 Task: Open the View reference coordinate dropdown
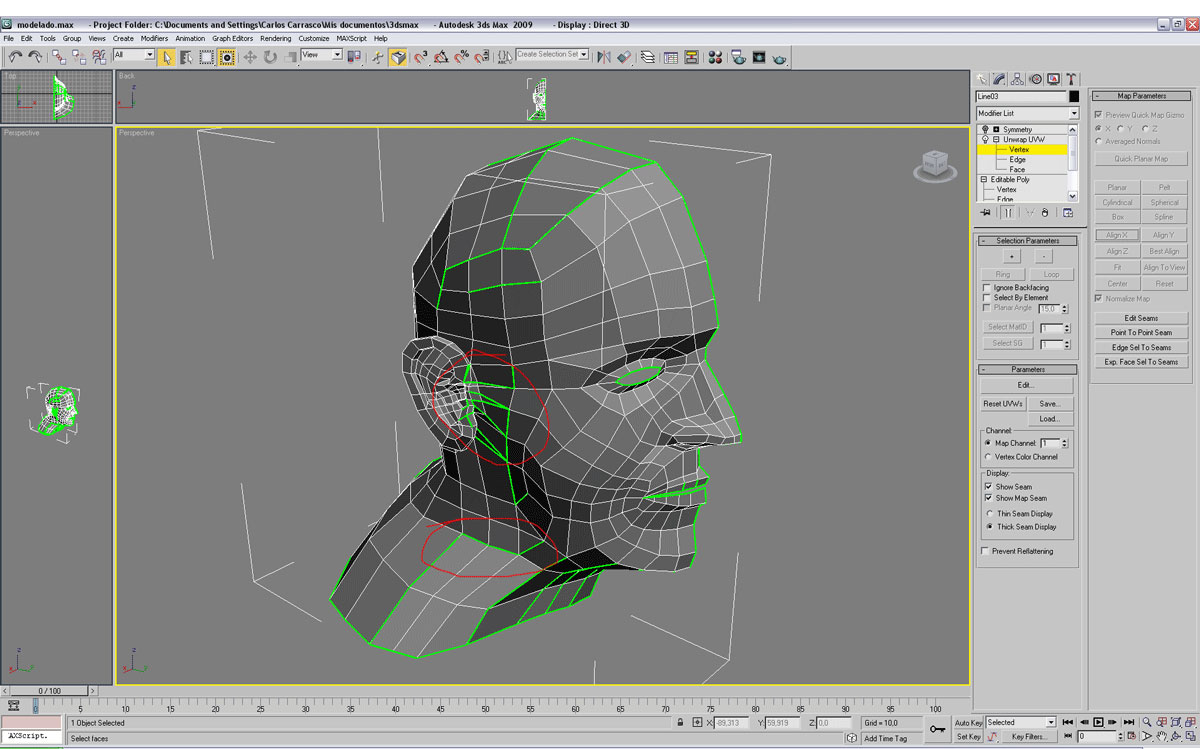[x=322, y=55]
